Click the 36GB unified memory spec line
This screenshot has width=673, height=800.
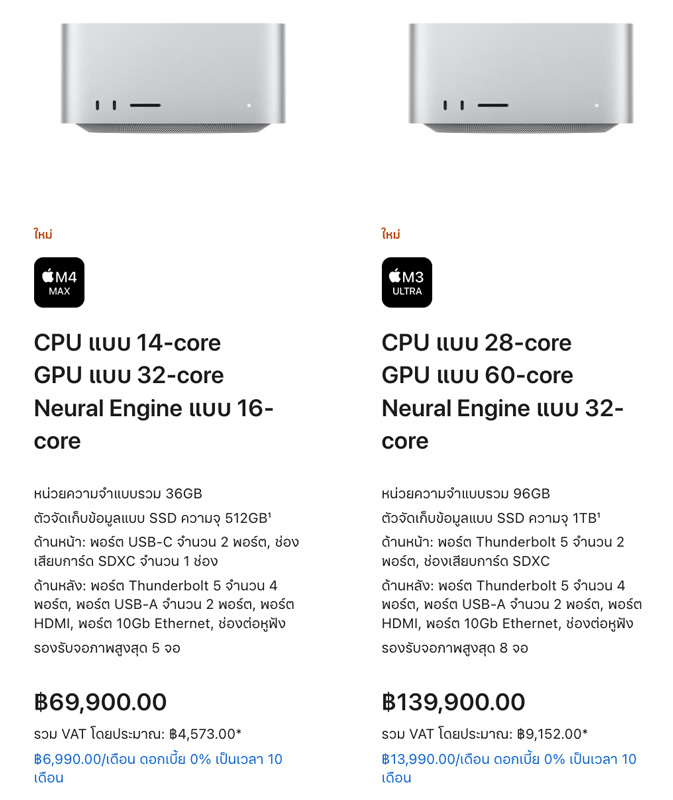[x=118, y=493]
